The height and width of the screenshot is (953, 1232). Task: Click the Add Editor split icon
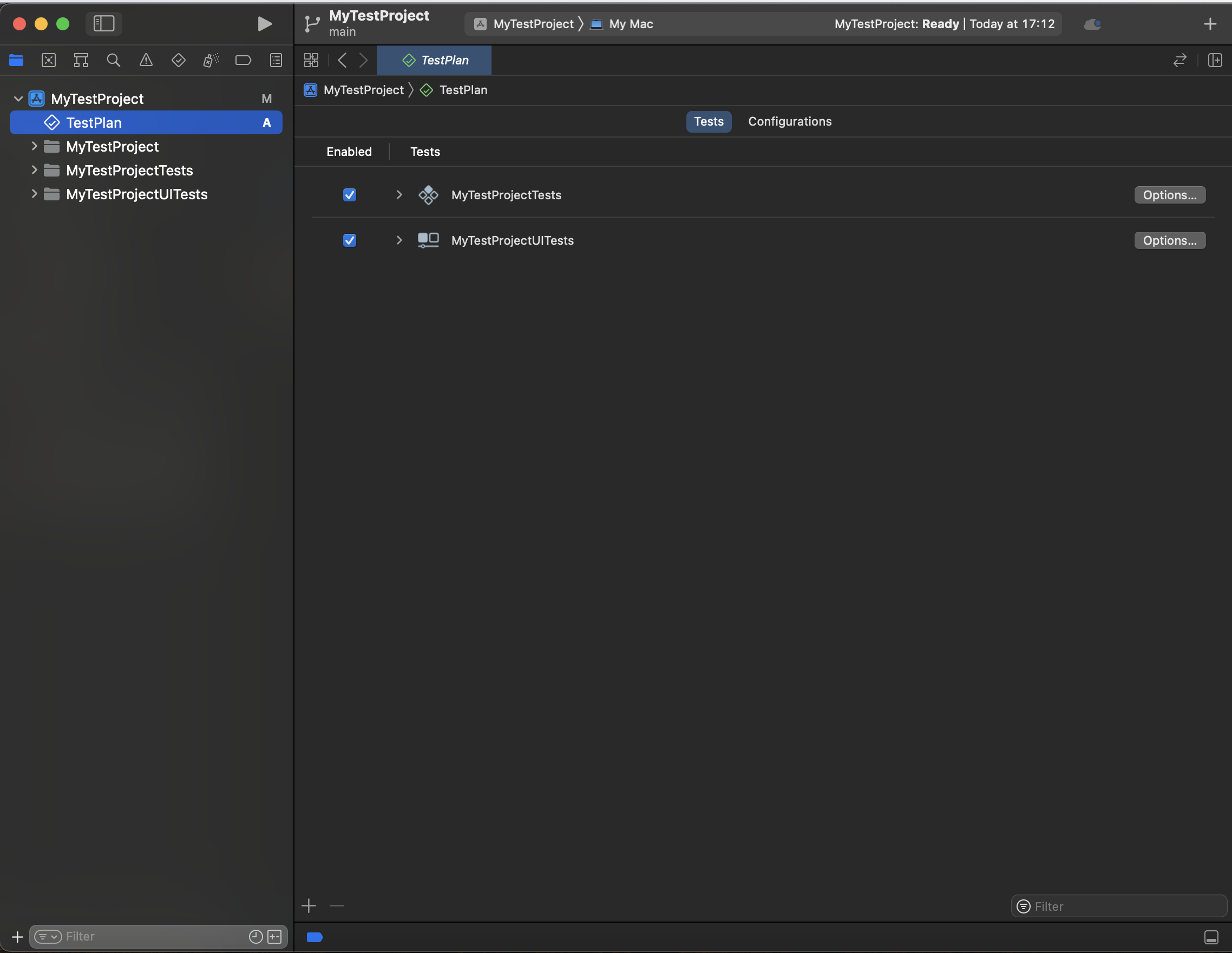(1215, 60)
